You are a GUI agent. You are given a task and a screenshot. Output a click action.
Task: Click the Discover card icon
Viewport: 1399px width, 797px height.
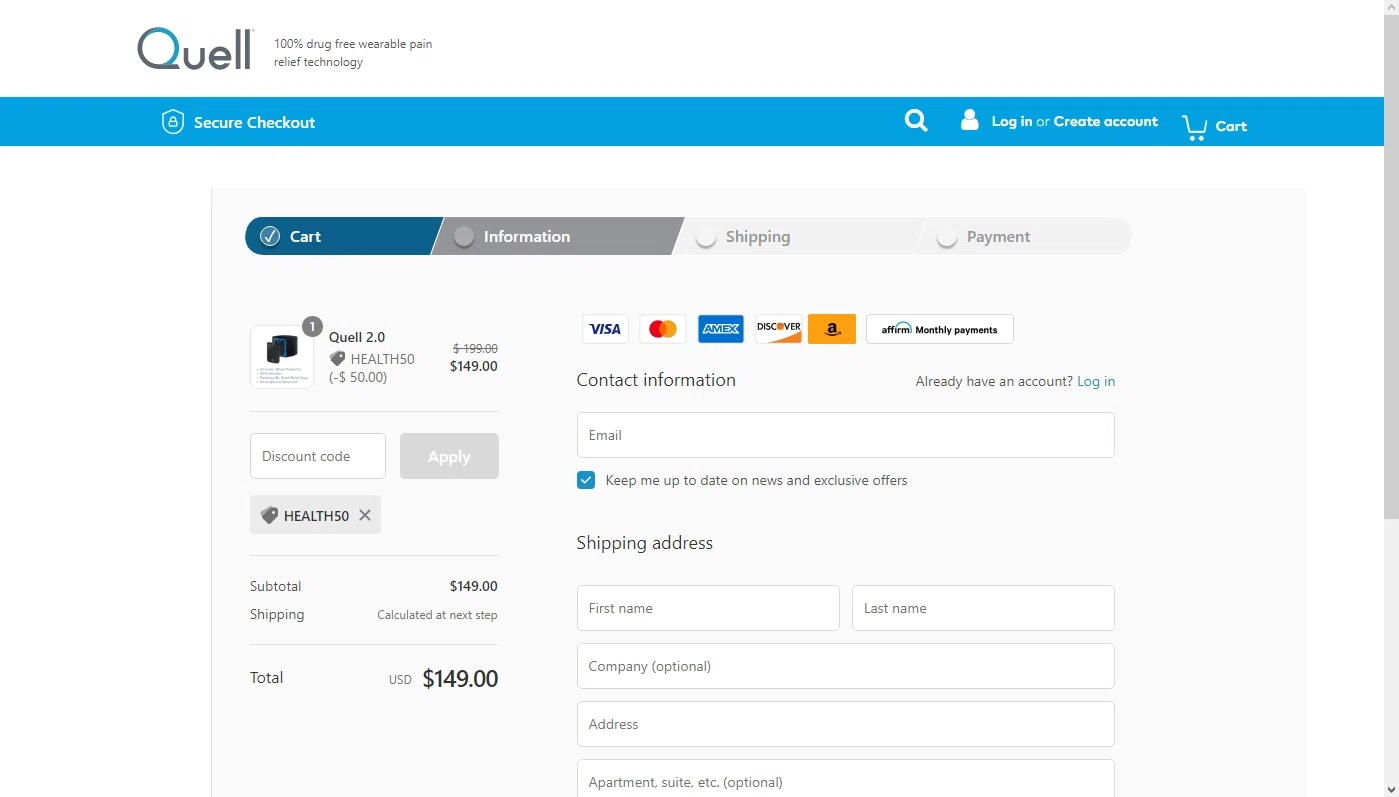coord(778,329)
